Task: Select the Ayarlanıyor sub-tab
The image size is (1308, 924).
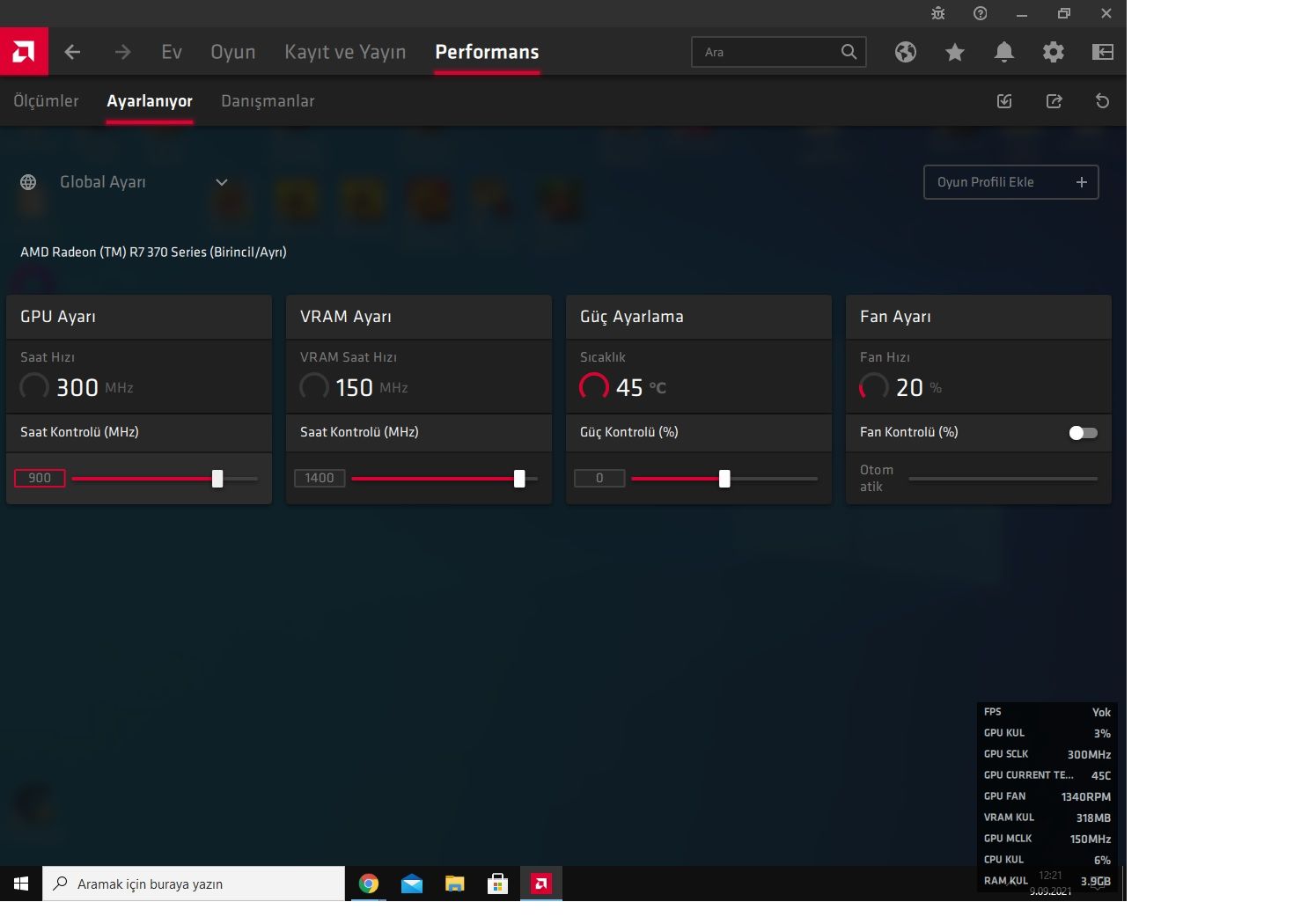Action: click(150, 101)
